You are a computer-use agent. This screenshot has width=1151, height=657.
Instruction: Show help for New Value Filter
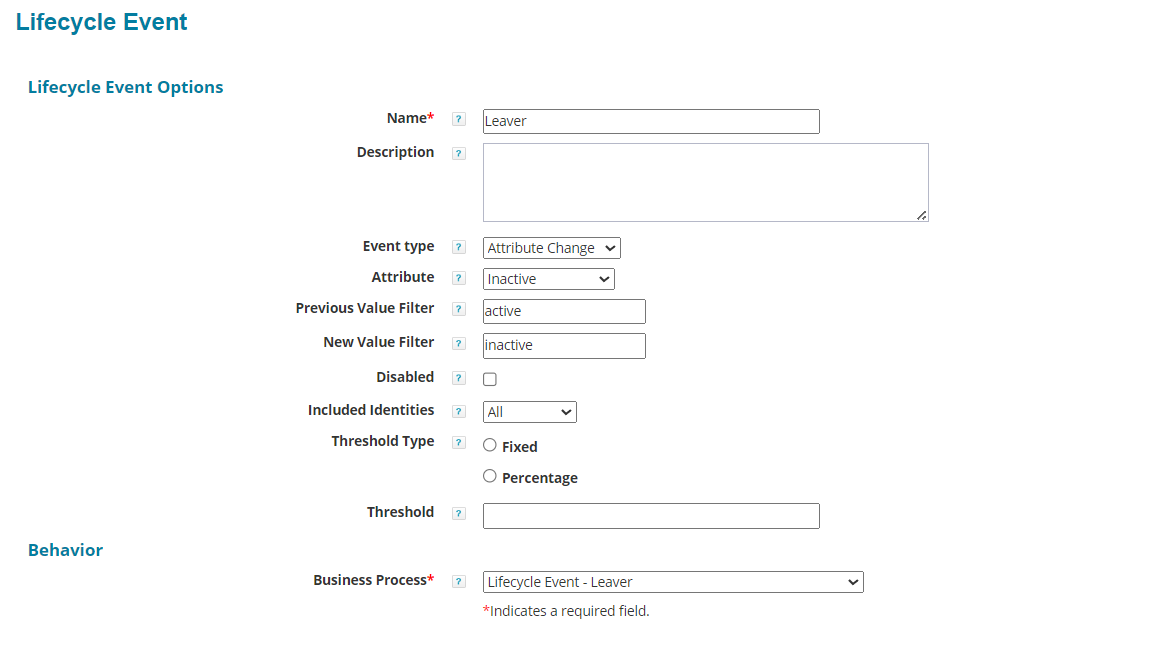(x=459, y=344)
